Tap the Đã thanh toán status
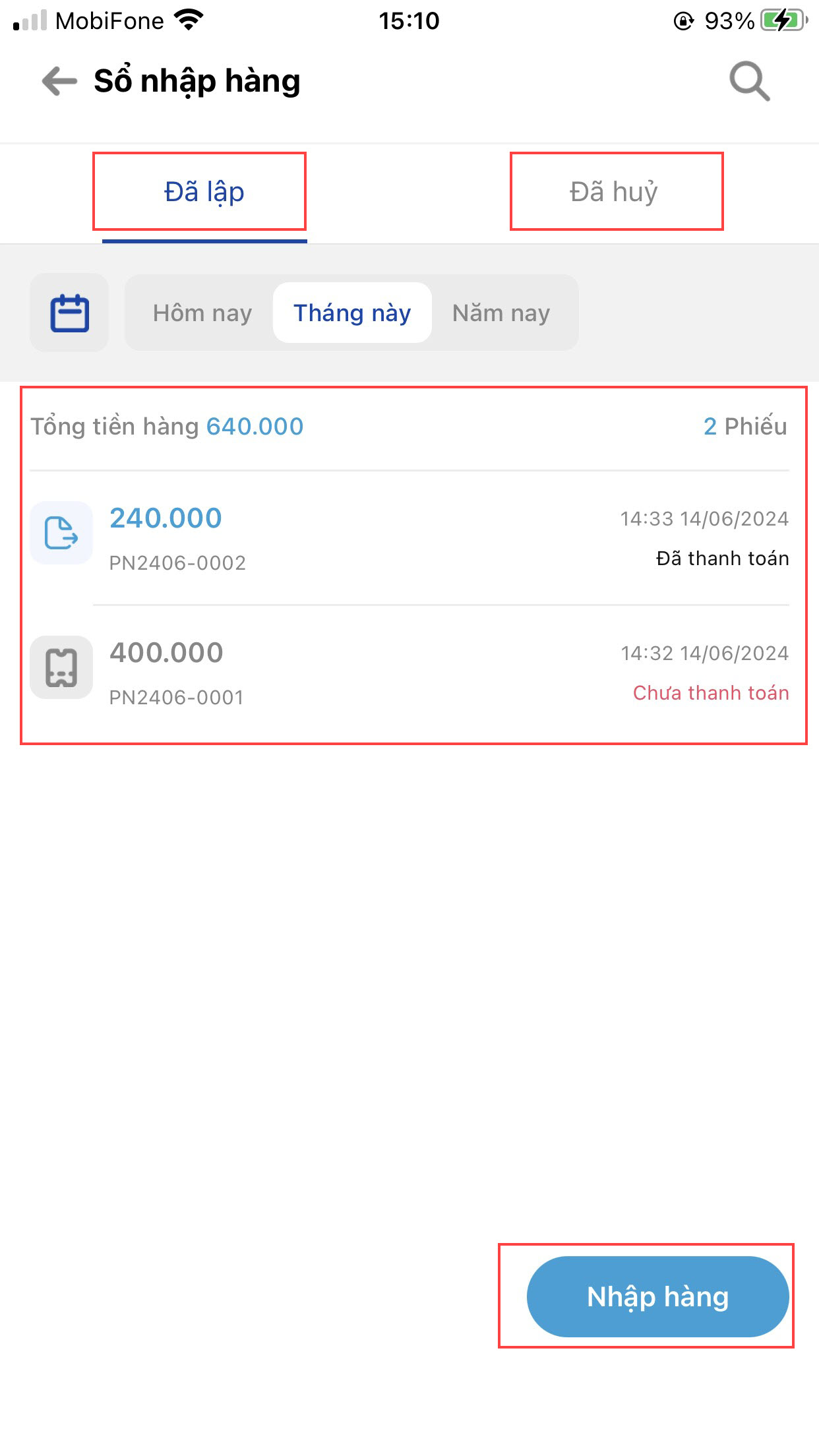 (x=722, y=559)
